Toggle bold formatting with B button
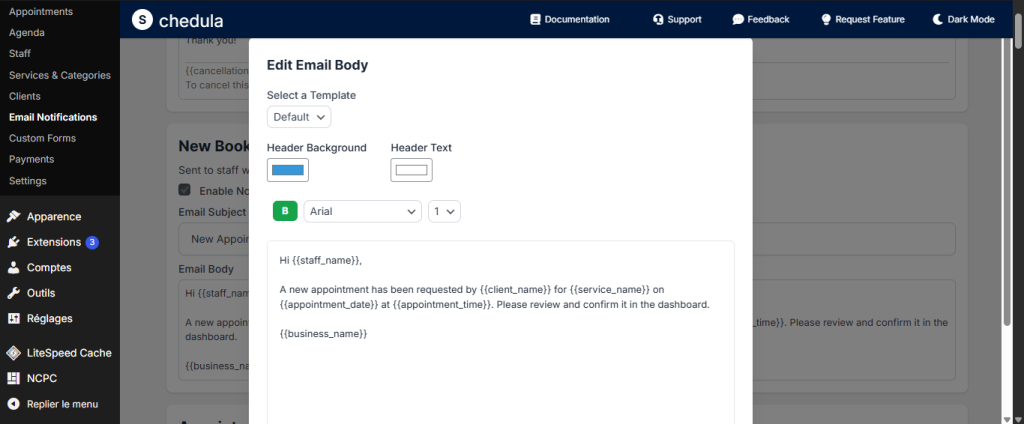1024x424 pixels. coord(285,211)
